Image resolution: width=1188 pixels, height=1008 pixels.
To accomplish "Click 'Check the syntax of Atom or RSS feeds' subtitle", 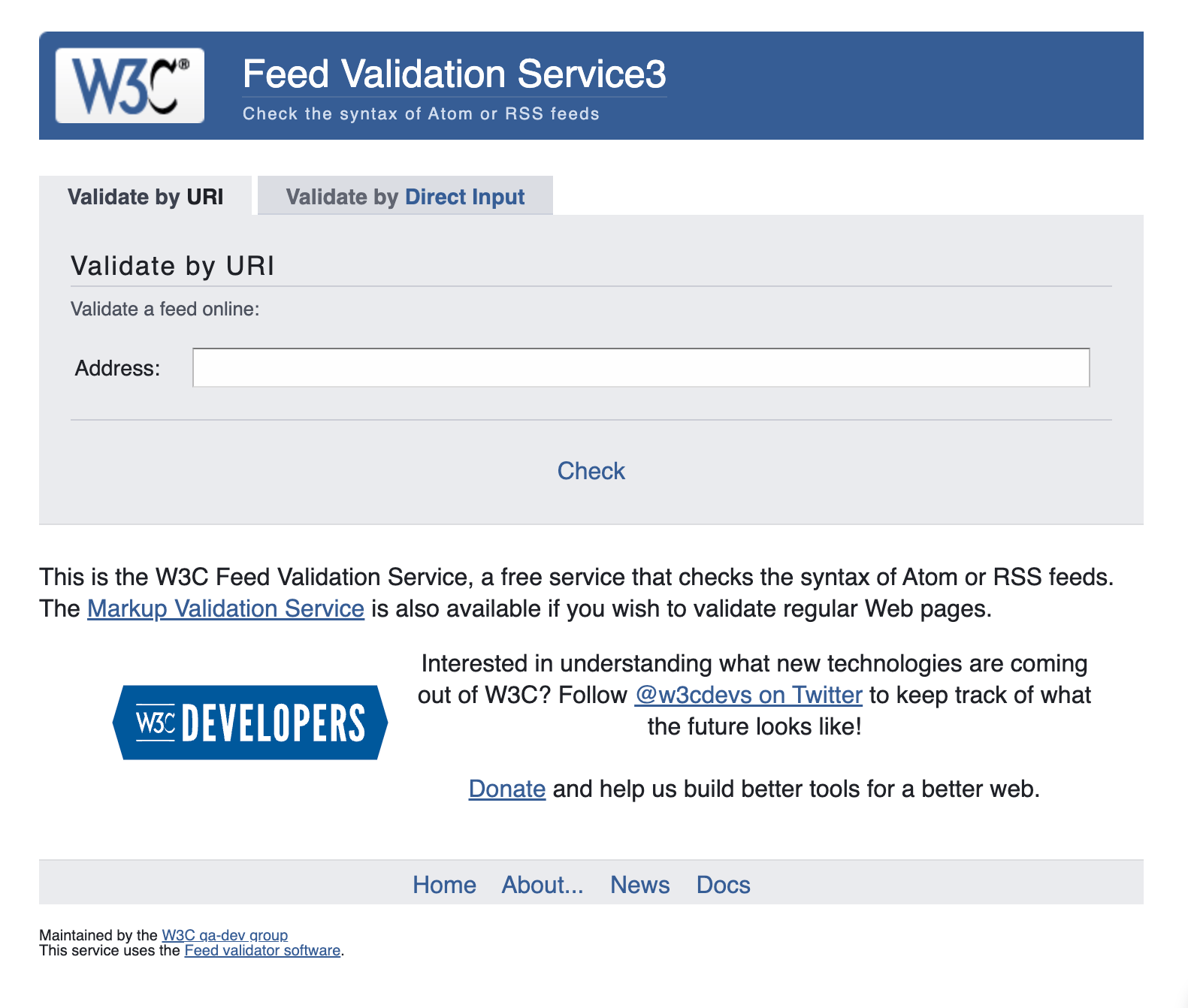I will pyautogui.click(x=421, y=113).
